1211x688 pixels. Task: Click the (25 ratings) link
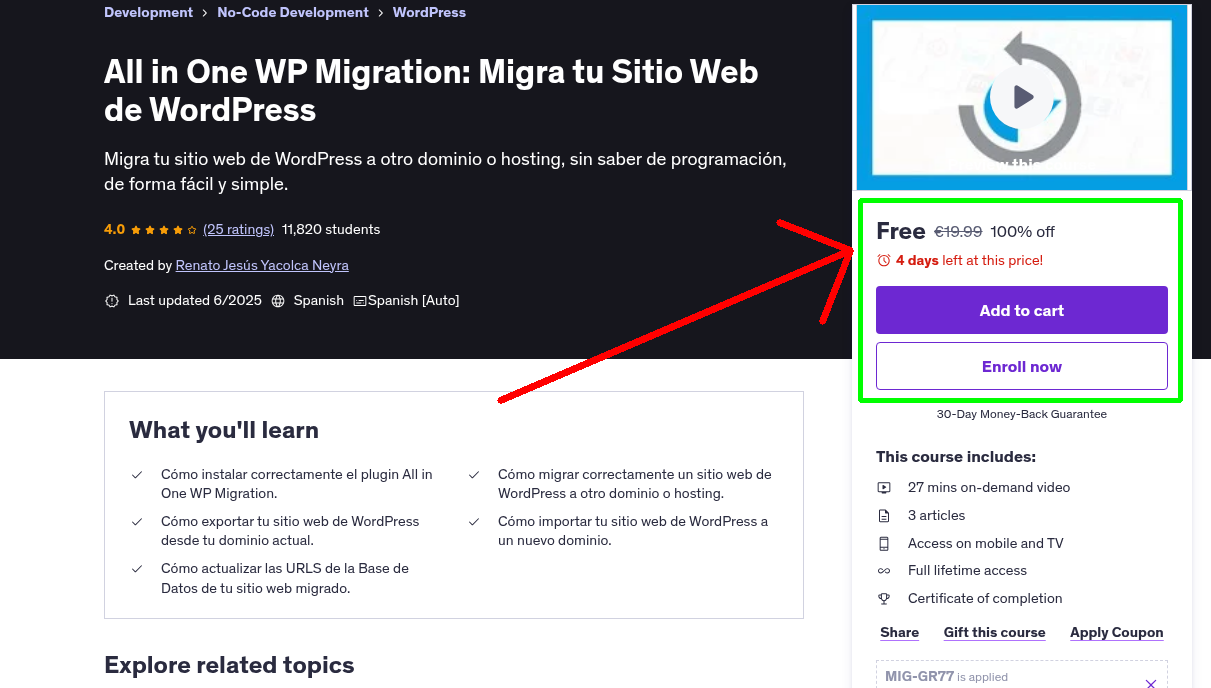point(238,229)
